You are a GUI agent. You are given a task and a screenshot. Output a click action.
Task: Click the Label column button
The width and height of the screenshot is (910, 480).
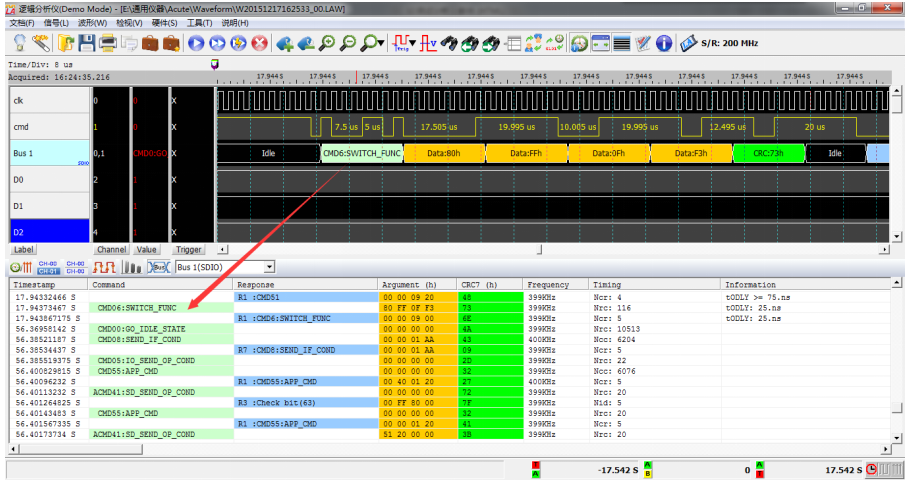tap(23, 250)
